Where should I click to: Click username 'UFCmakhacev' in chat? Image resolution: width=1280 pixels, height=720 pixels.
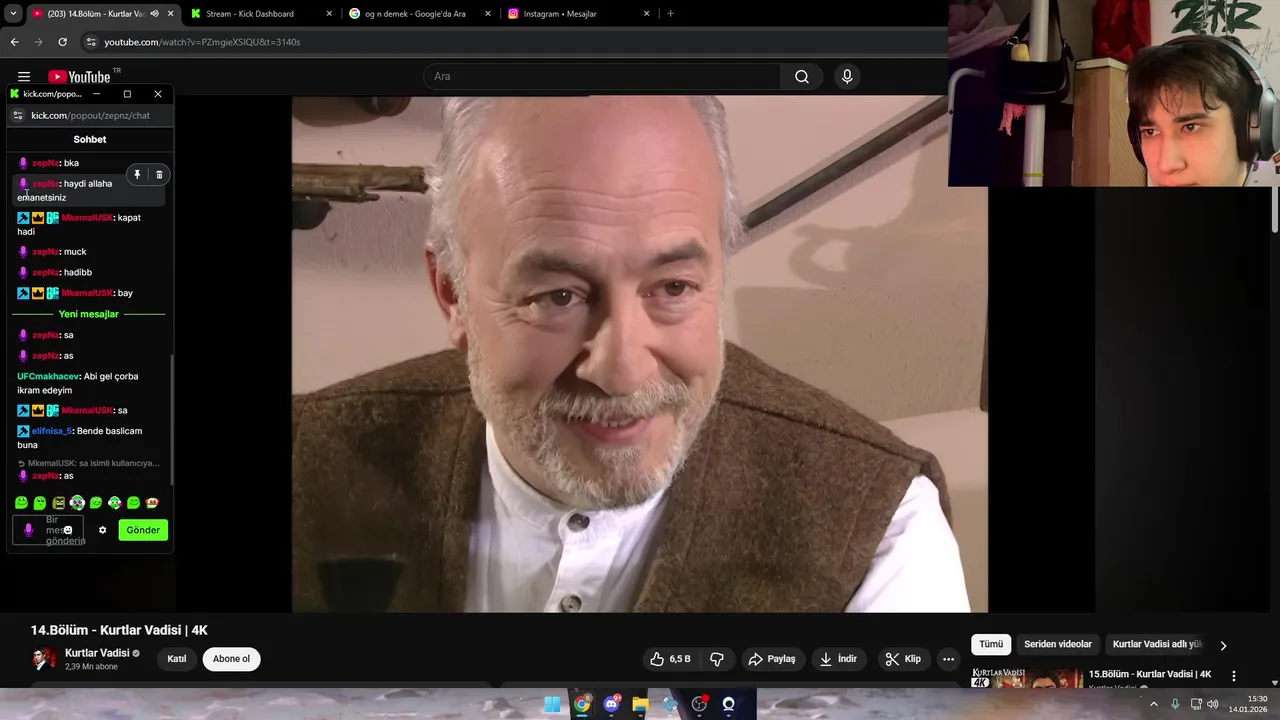click(x=48, y=376)
